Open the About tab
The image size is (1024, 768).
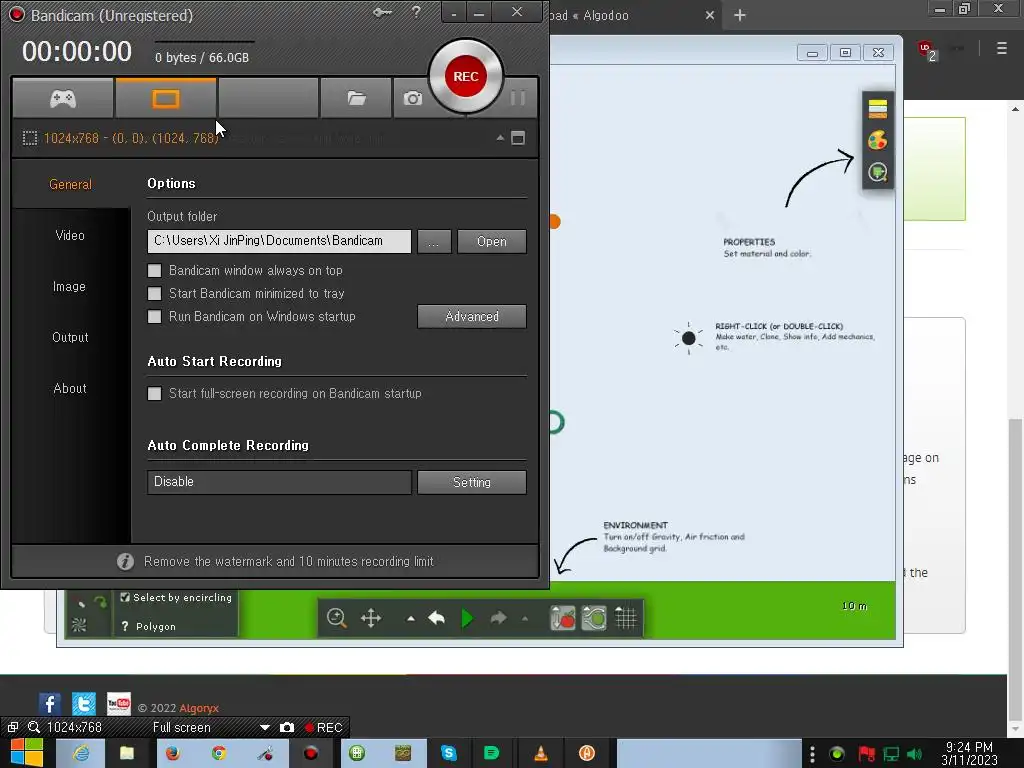tap(70, 388)
